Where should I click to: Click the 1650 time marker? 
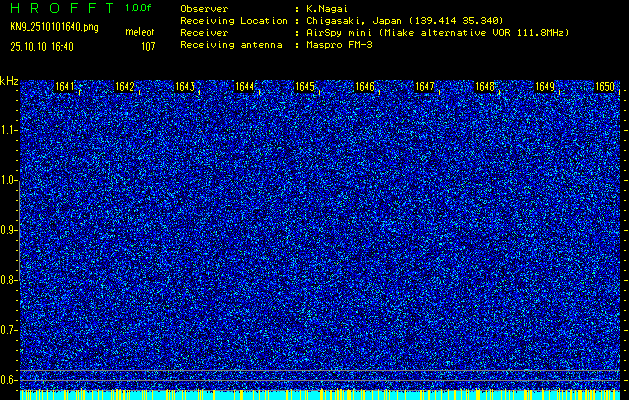605,87
